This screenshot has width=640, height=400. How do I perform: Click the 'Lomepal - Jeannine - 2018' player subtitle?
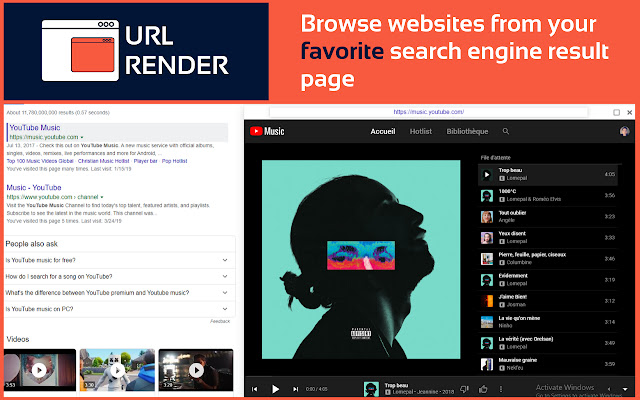423,392
